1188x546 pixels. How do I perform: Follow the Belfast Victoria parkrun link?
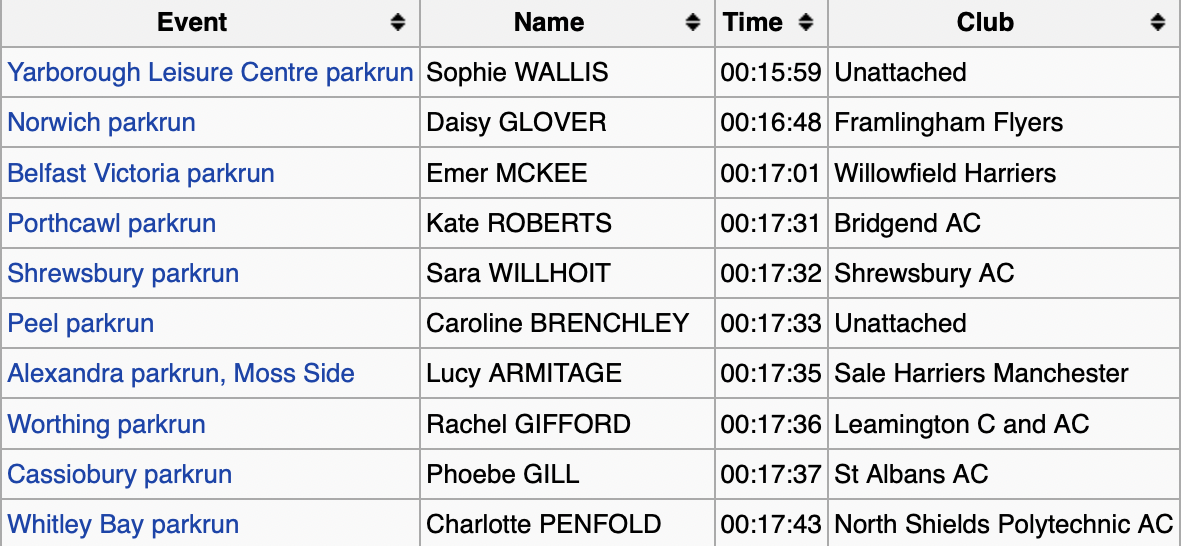[141, 173]
